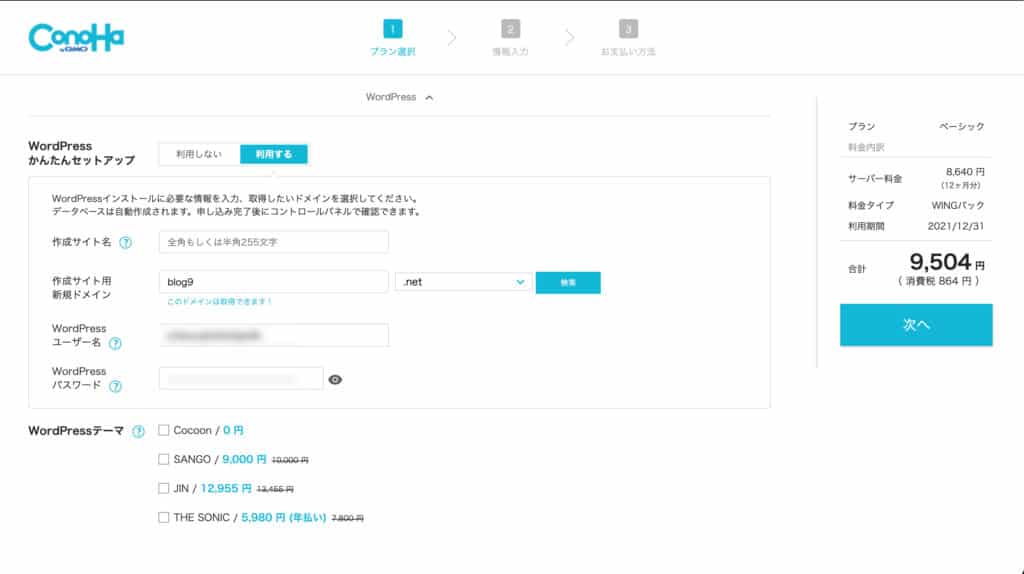Click the JIN 12,955 円 price label

[x=226, y=488]
